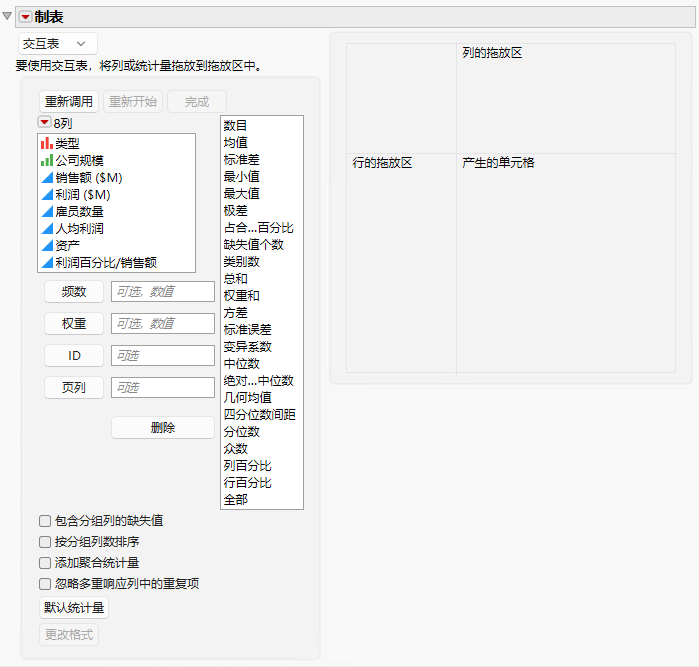Screen dimensions: 699x667
Task: Click the 页列 role button
Action: click(74, 387)
